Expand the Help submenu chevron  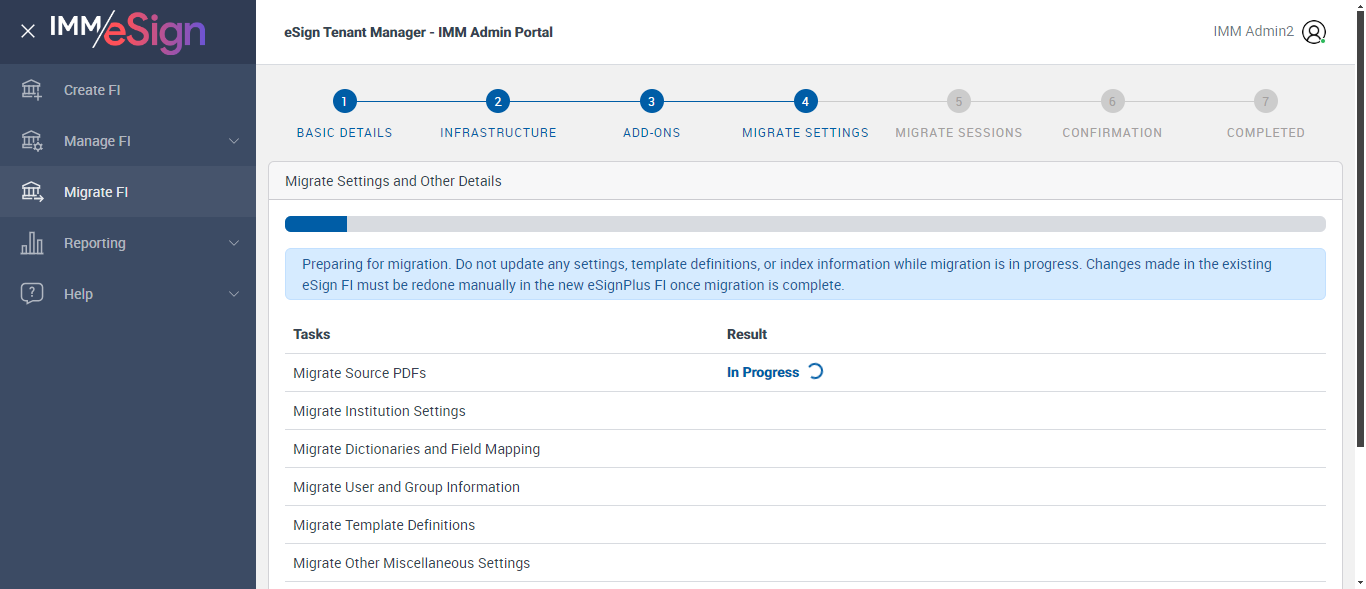point(234,294)
